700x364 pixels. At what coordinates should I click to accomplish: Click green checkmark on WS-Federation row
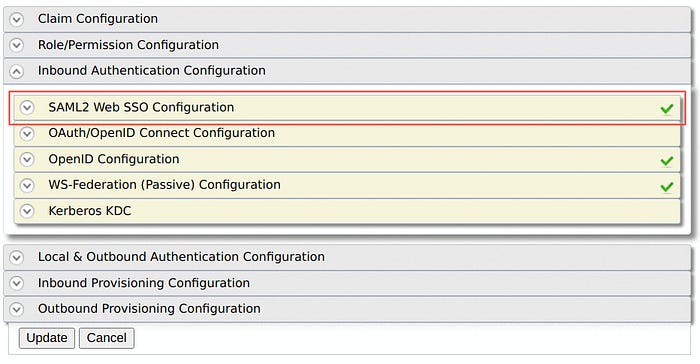click(667, 187)
